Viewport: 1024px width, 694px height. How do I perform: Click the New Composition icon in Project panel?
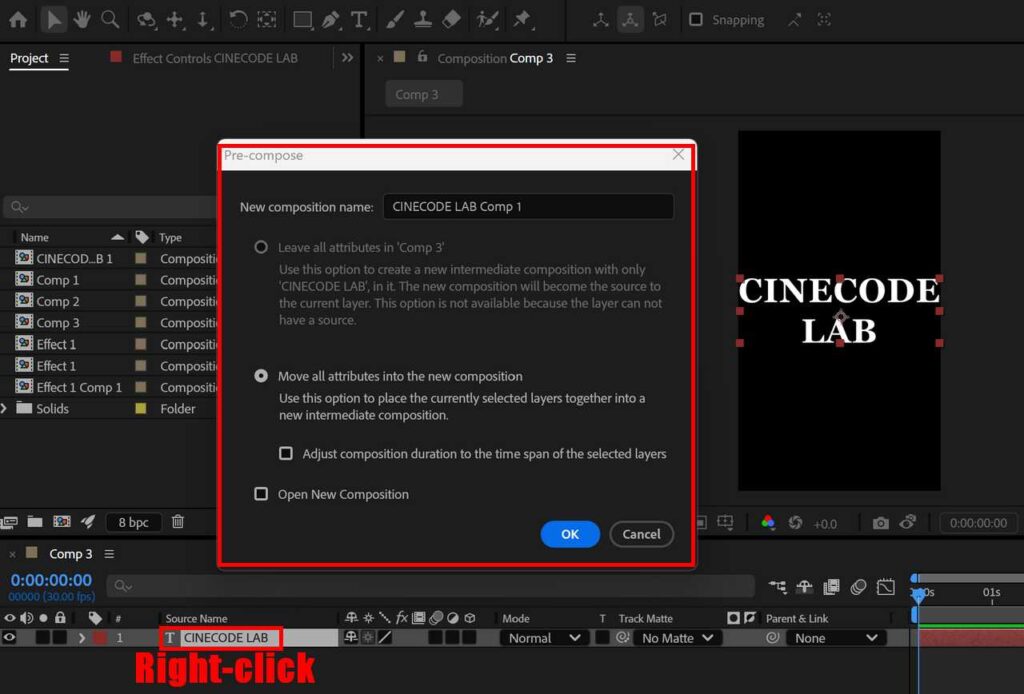[61, 522]
